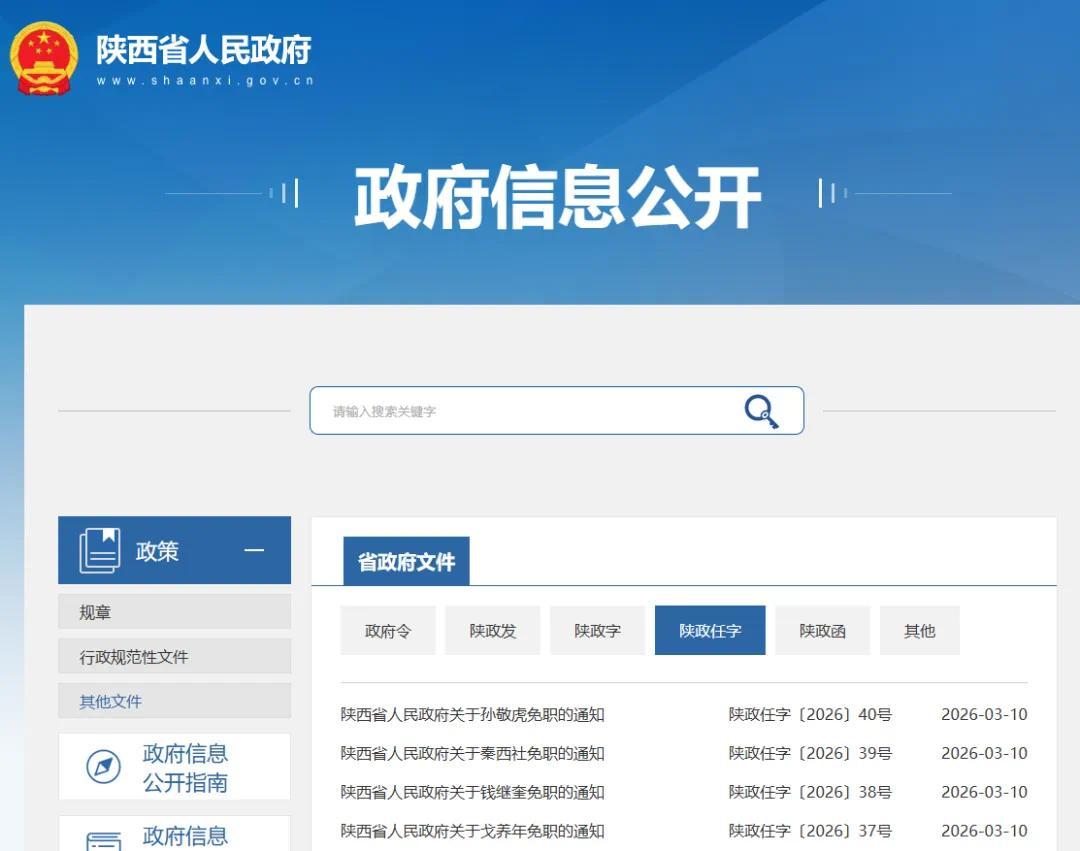This screenshot has width=1080, height=851.
Task: Switch to the 陕政发 category
Action: tap(492, 630)
